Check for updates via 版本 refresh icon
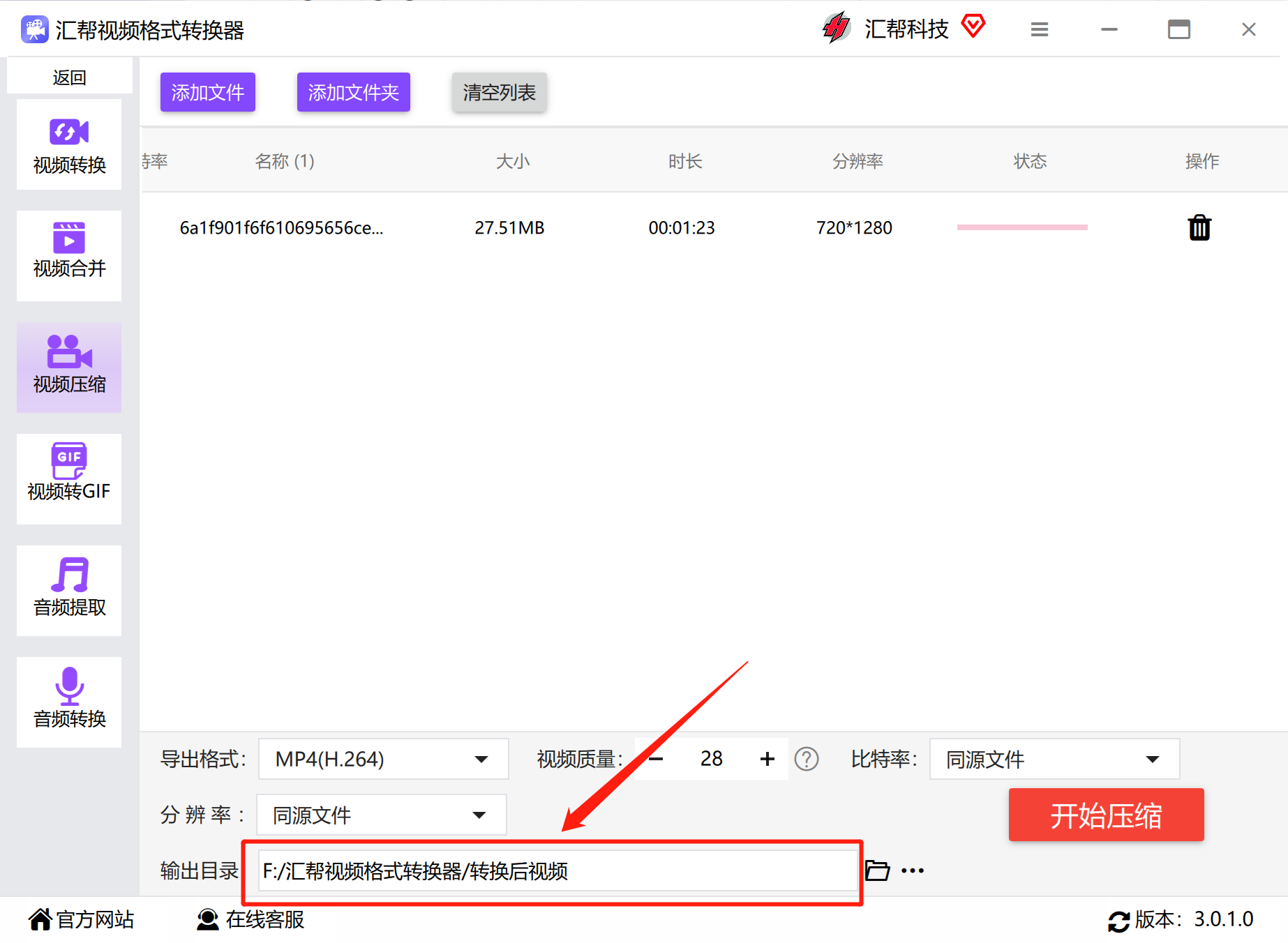This screenshot has width=1288, height=943. coord(1119,921)
